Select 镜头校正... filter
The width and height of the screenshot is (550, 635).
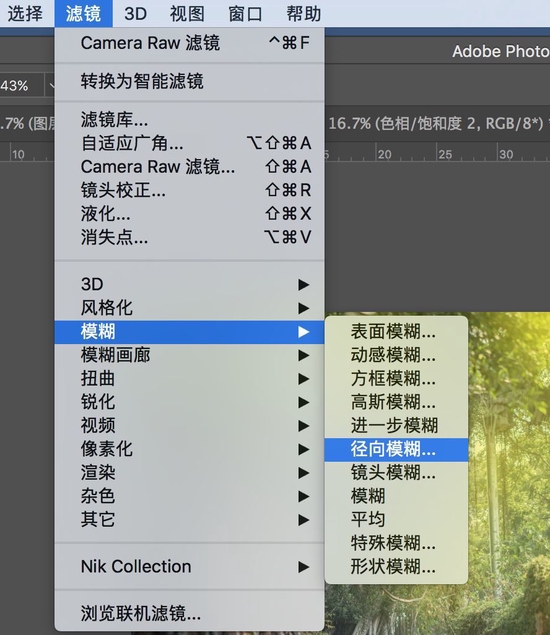tap(189, 190)
